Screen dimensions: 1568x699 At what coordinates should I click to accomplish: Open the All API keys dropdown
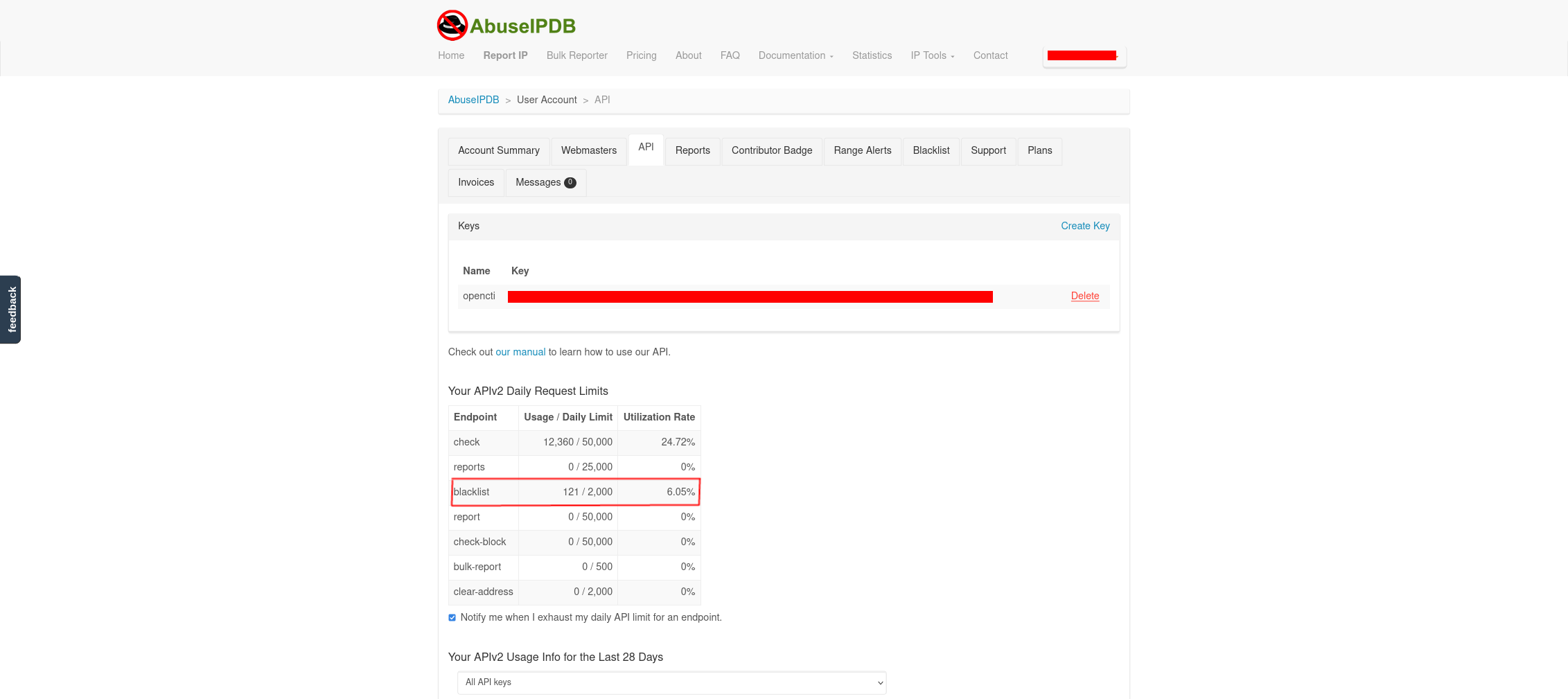[671, 682]
